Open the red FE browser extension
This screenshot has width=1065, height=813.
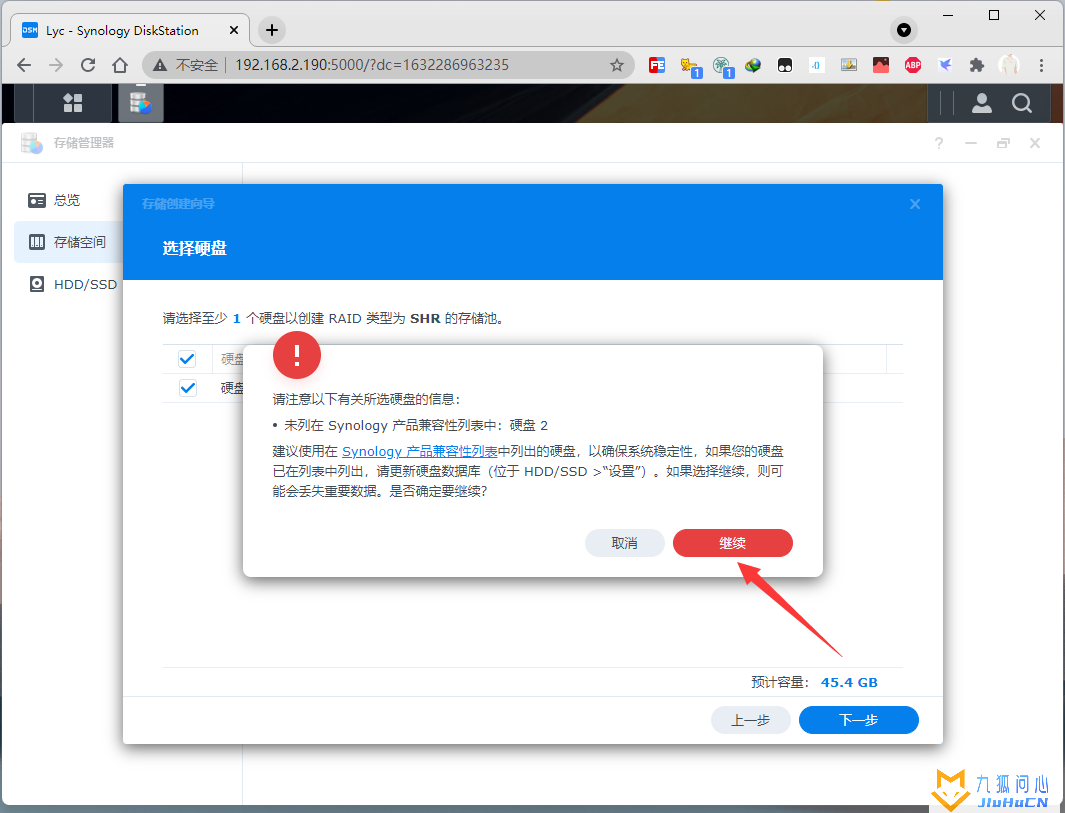(x=657, y=65)
